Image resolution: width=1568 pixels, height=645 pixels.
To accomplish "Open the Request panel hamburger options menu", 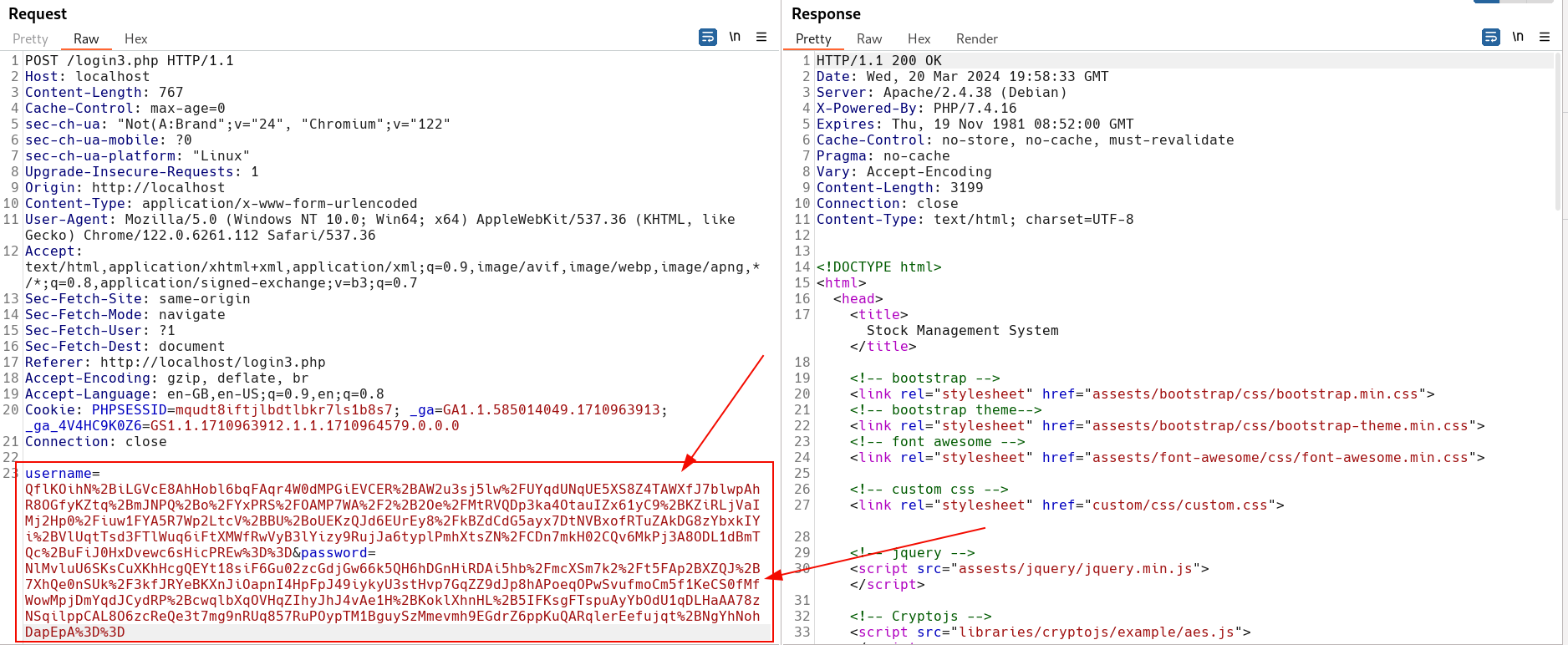I will (761, 37).
